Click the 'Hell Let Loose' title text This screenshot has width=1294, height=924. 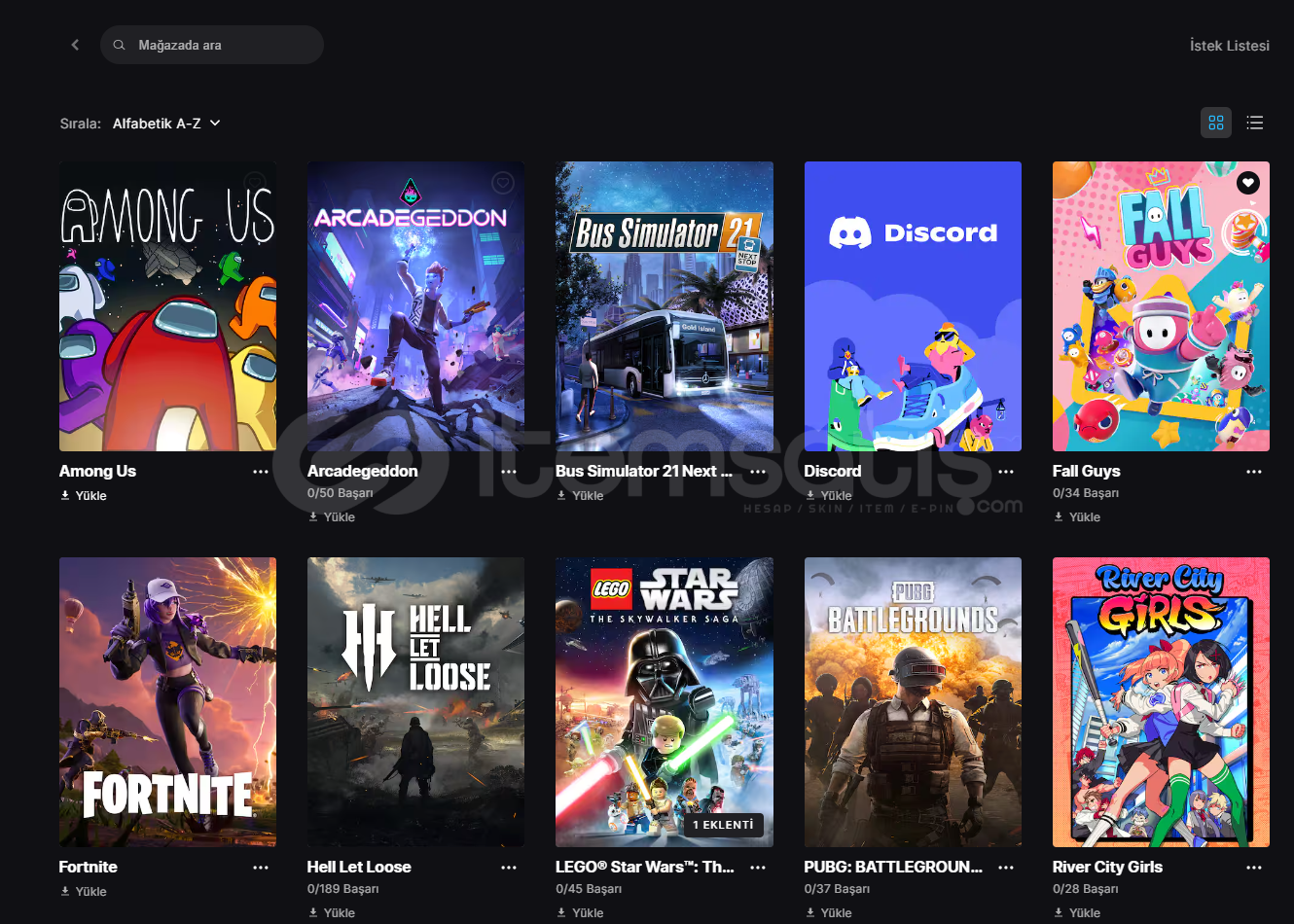pos(359,867)
